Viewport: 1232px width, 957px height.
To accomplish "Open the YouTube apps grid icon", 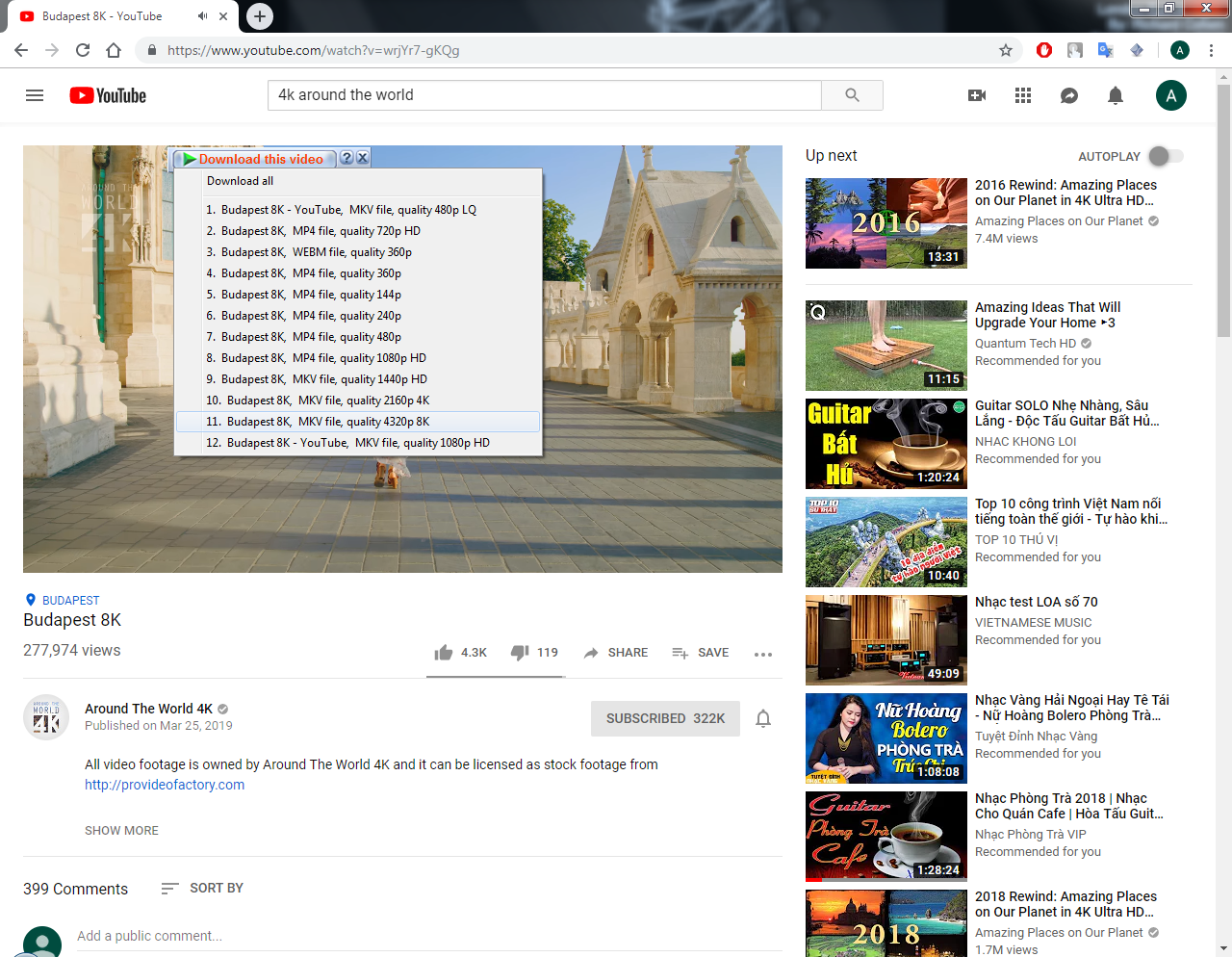I will pyautogui.click(x=1023, y=95).
